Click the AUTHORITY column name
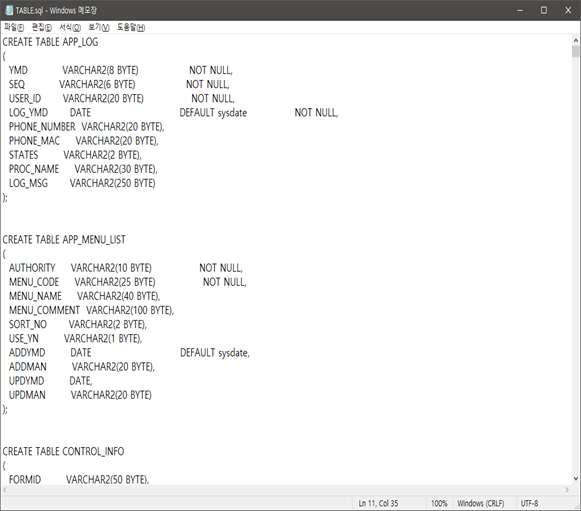 coord(32,268)
